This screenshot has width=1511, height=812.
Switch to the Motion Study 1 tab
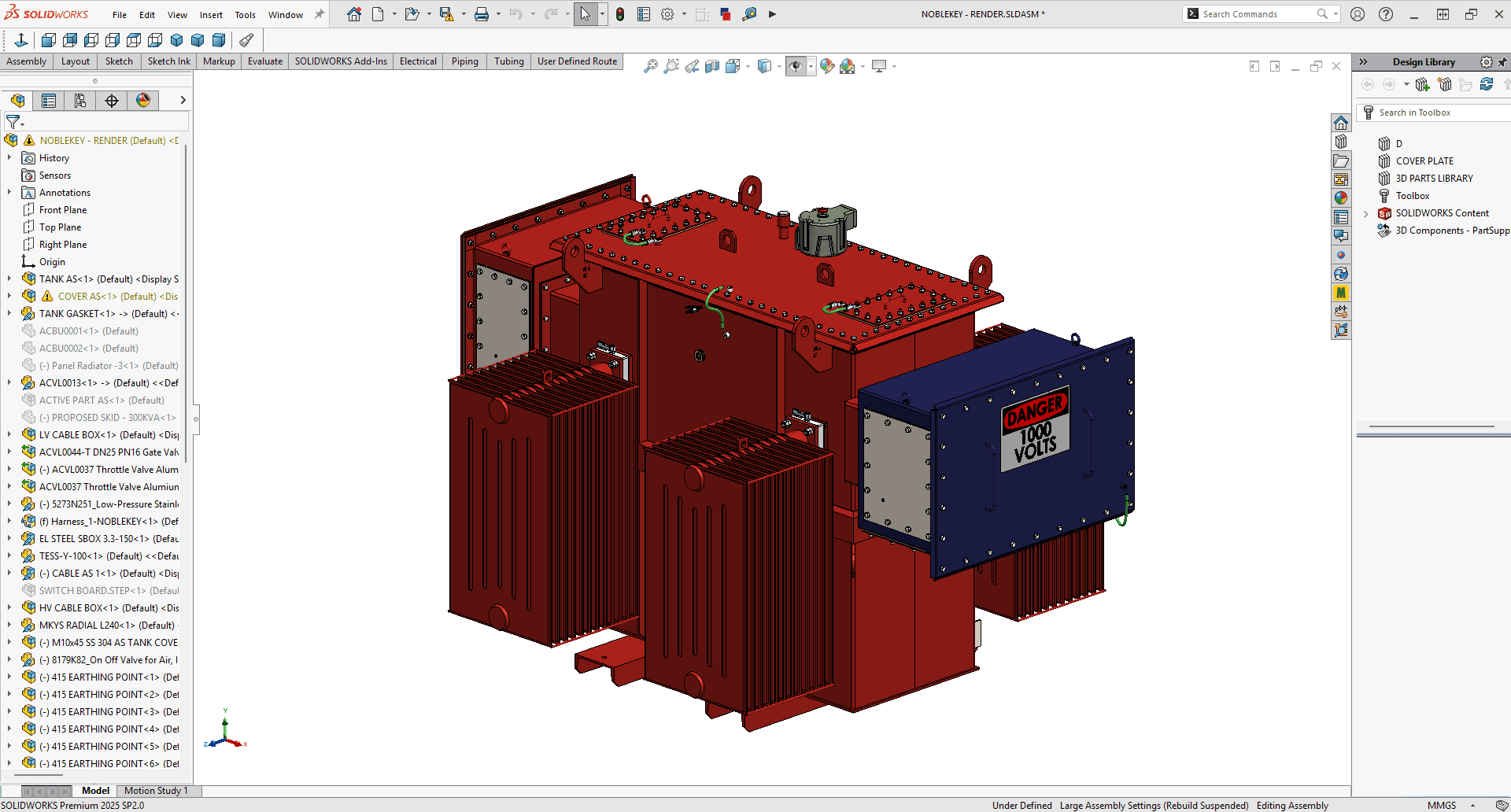pyautogui.click(x=155, y=791)
